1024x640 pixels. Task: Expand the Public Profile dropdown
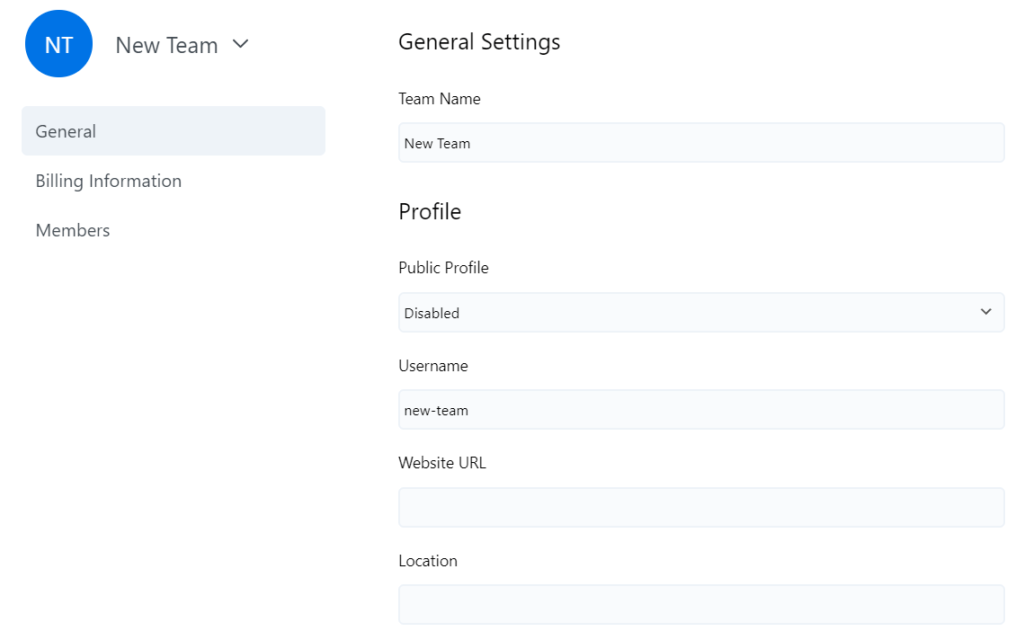(700, 312)
